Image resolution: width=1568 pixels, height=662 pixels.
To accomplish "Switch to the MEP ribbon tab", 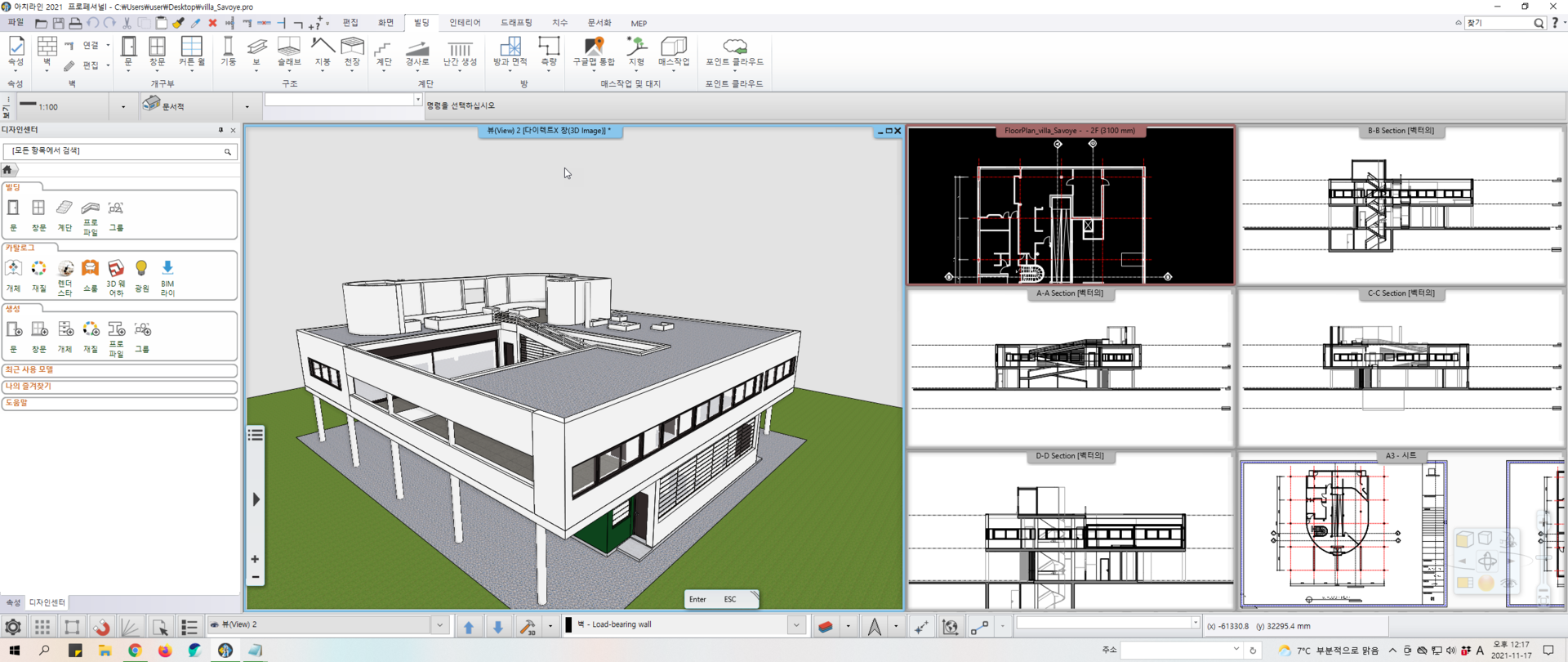I will point(639,23).
